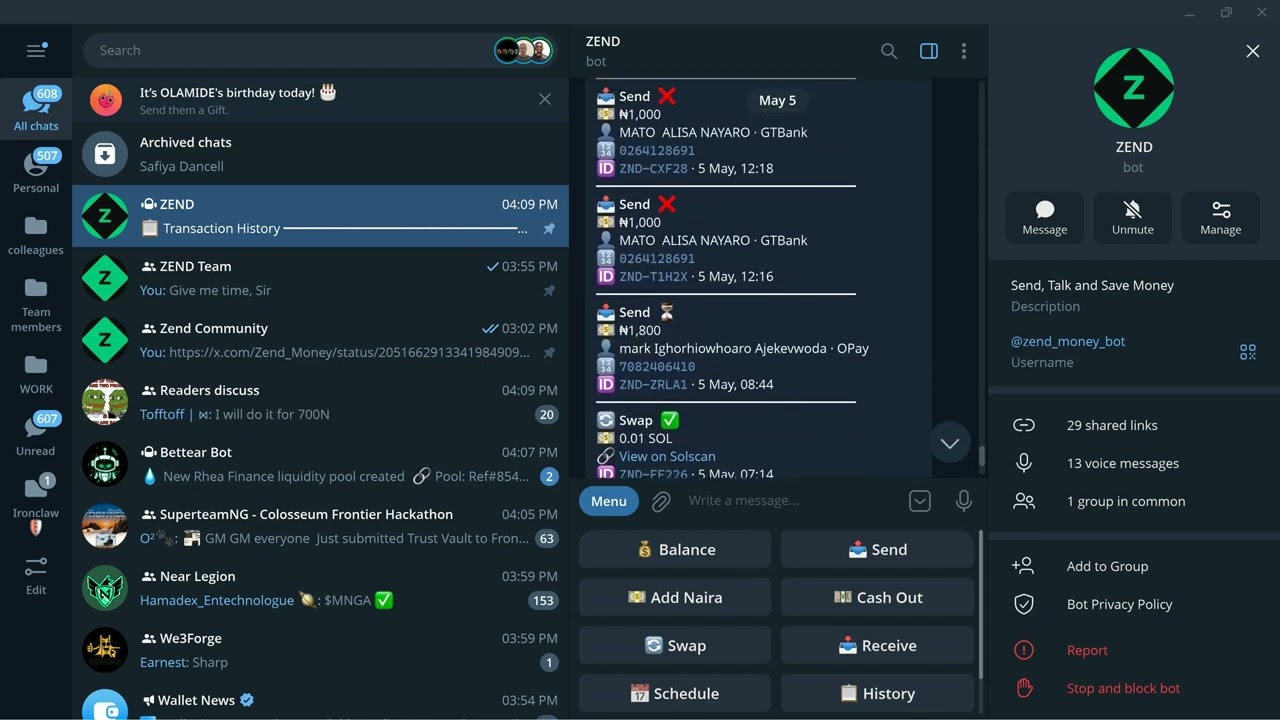The image size is (1280, 720).
Task: Switch to the Ironclaw folder
Action: [36, 503]
